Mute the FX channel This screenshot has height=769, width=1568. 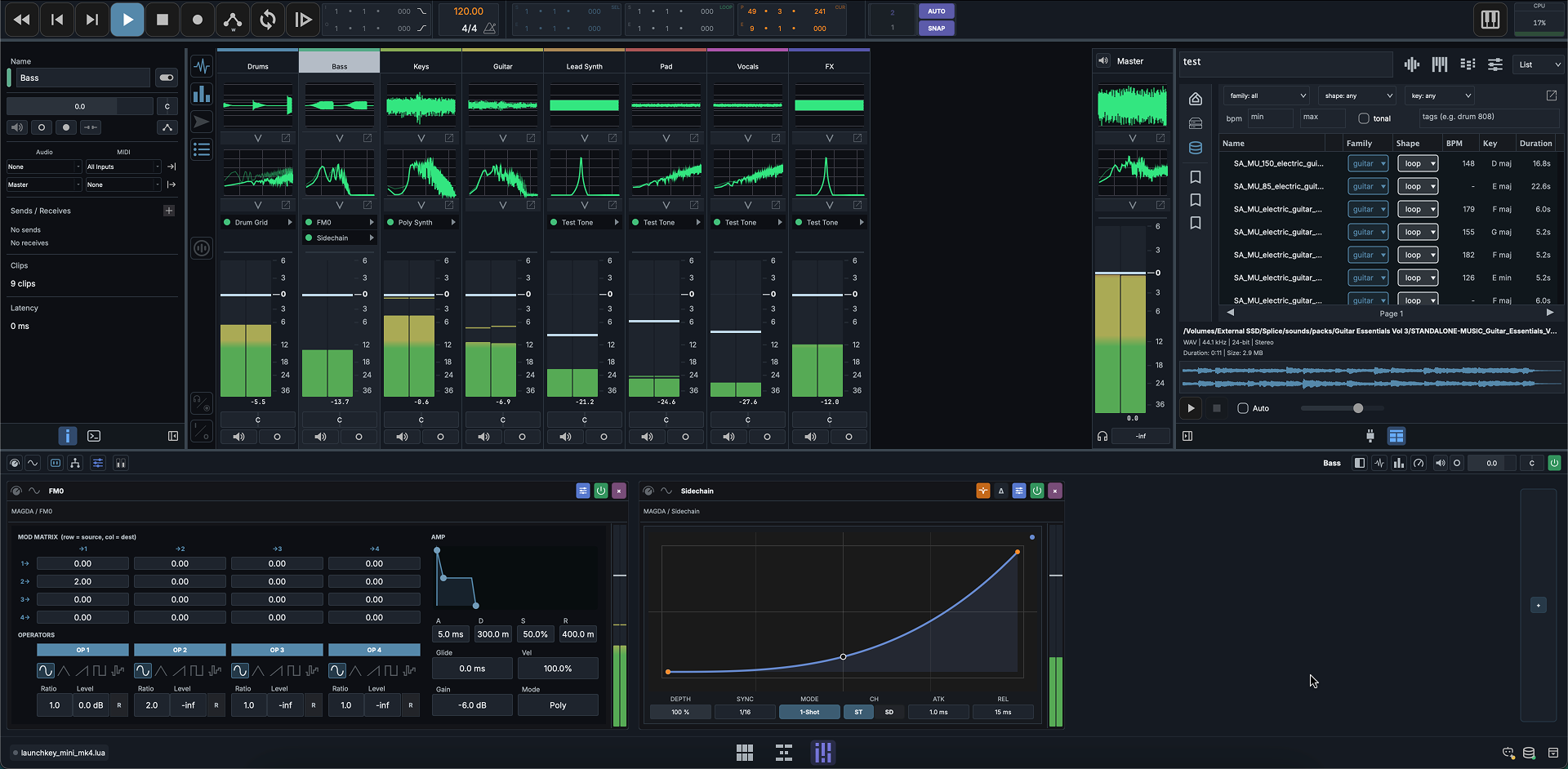pos(810,437)
